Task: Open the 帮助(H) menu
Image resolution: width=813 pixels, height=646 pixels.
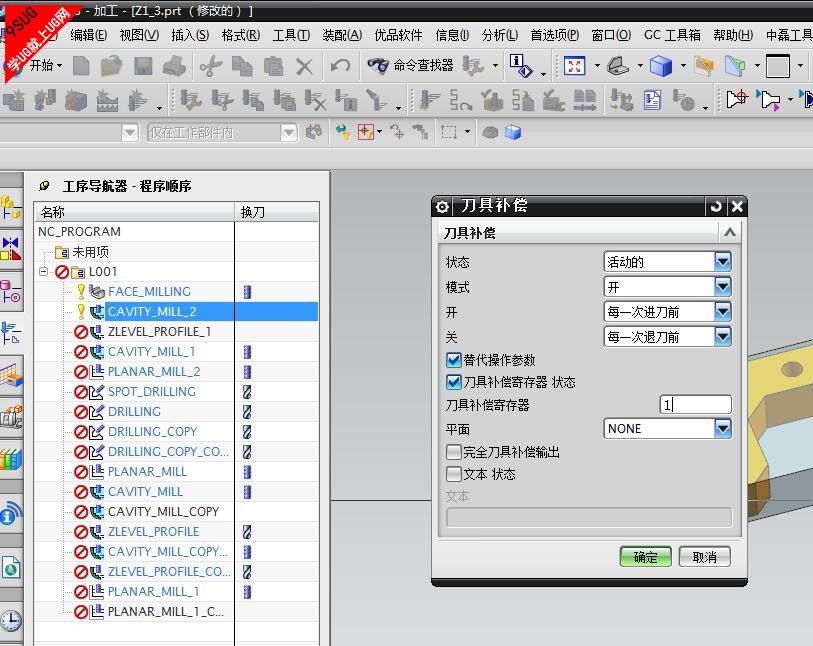Action: click(x=733, y=35)
